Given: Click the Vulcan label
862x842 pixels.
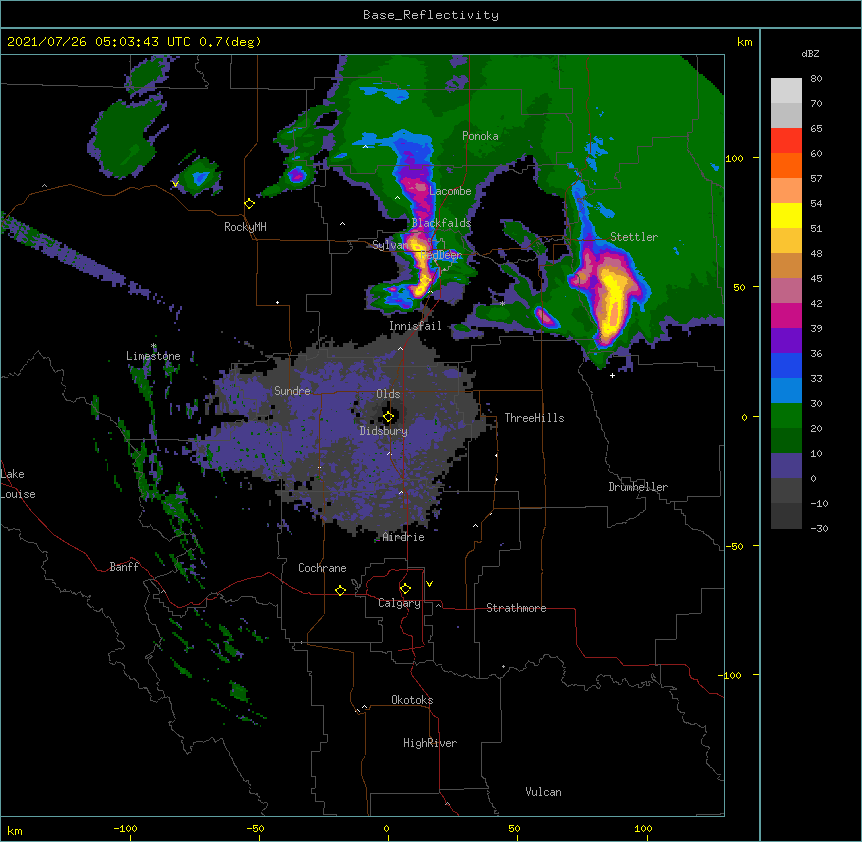Looking at the screenshot, I should tap(543, 792).
